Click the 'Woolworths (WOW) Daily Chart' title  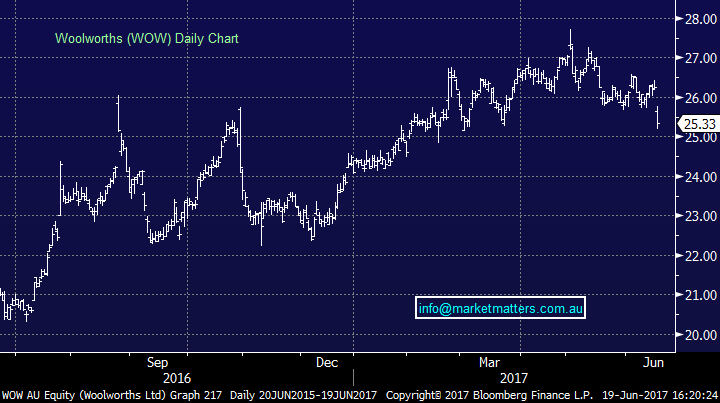[x=147, y=39]
